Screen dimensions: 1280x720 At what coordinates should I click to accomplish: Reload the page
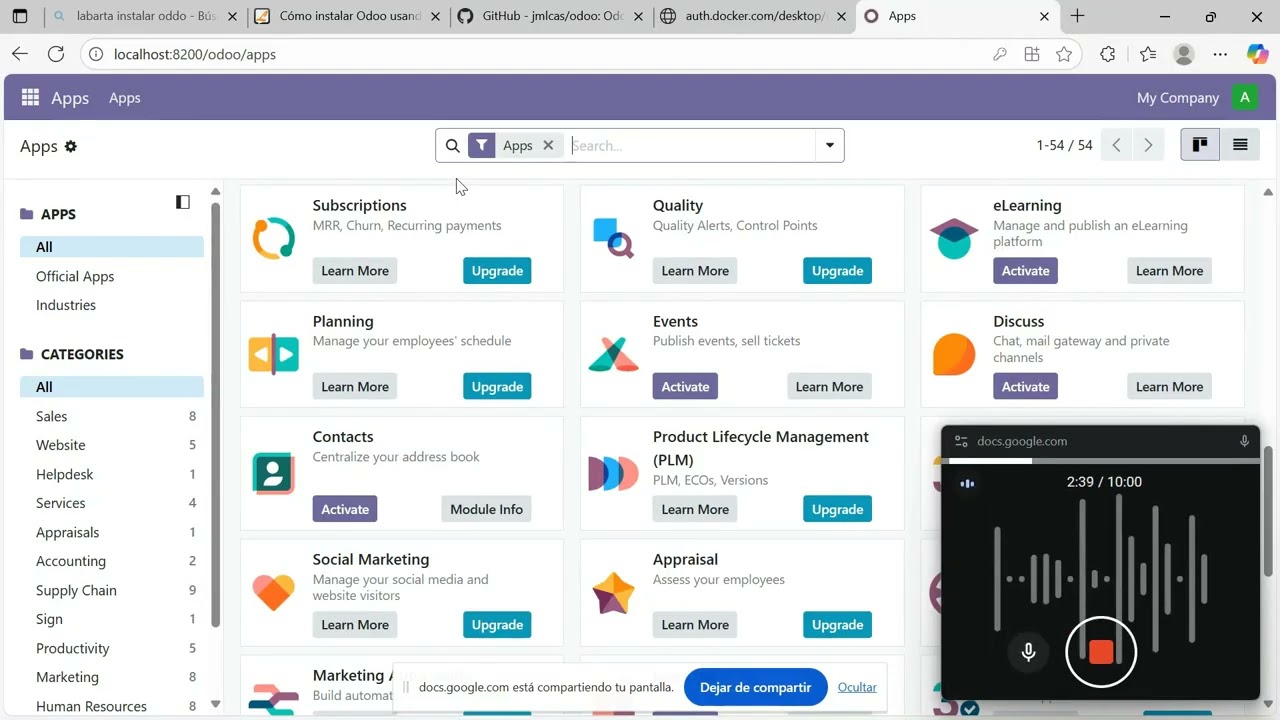[56, 54]
